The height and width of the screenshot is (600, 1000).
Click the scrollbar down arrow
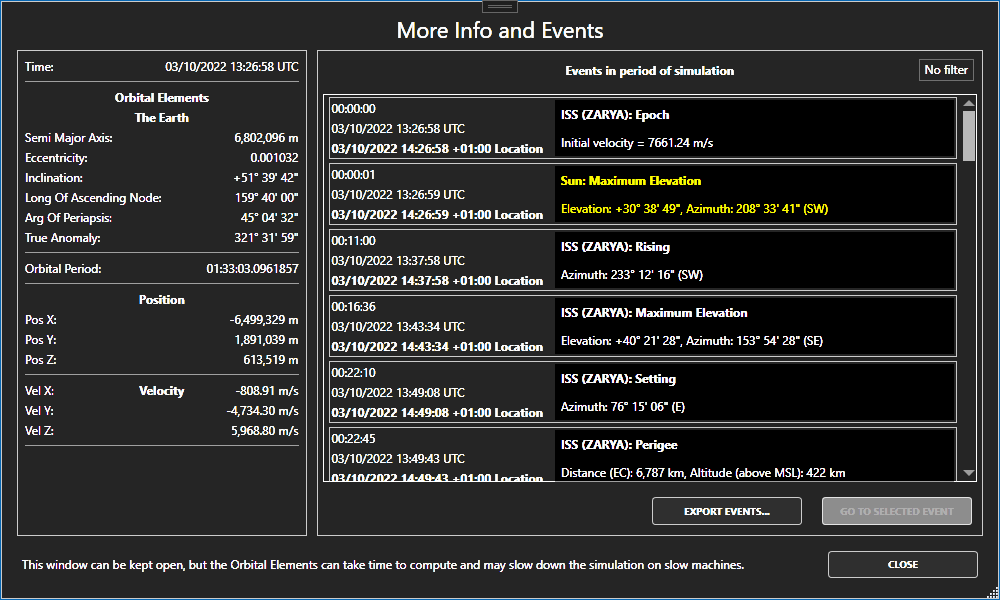coord(968,472)
